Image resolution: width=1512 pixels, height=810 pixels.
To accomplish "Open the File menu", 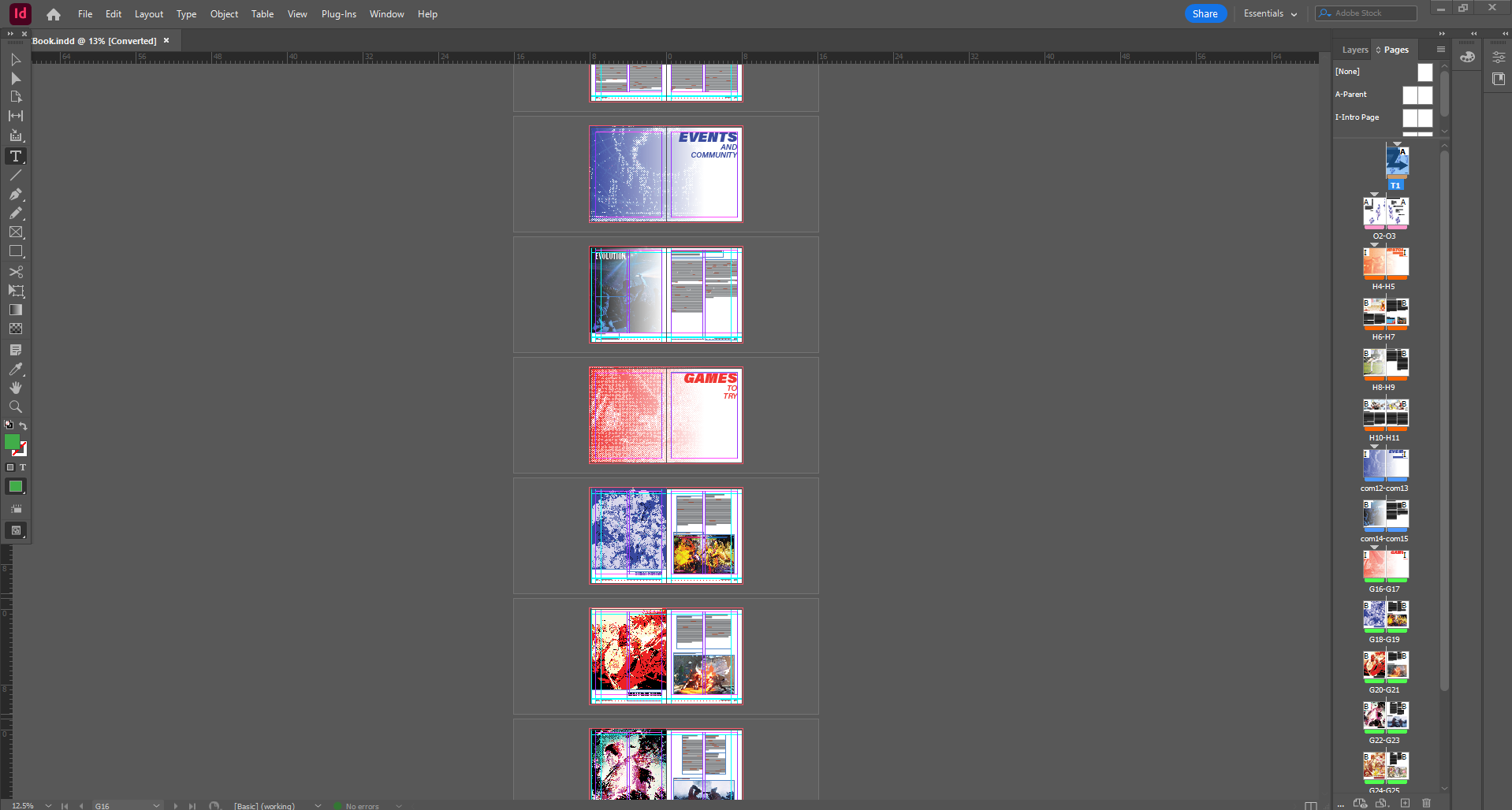I will [x=85, y=14].
